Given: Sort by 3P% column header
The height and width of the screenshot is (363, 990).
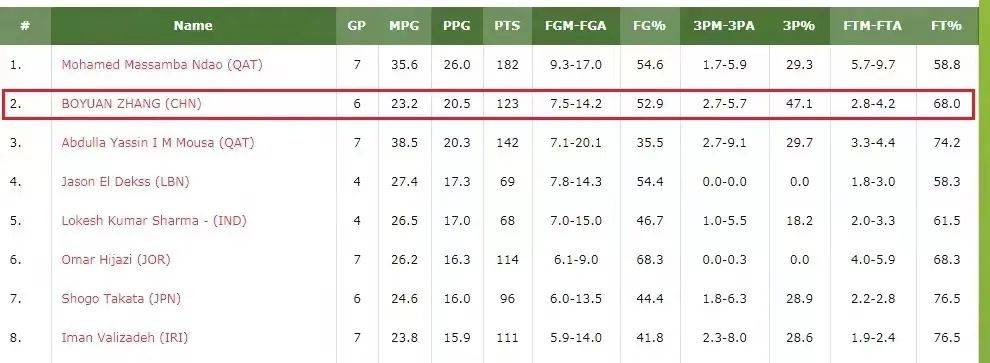Looking at the screenshot, I should (799, 26).
